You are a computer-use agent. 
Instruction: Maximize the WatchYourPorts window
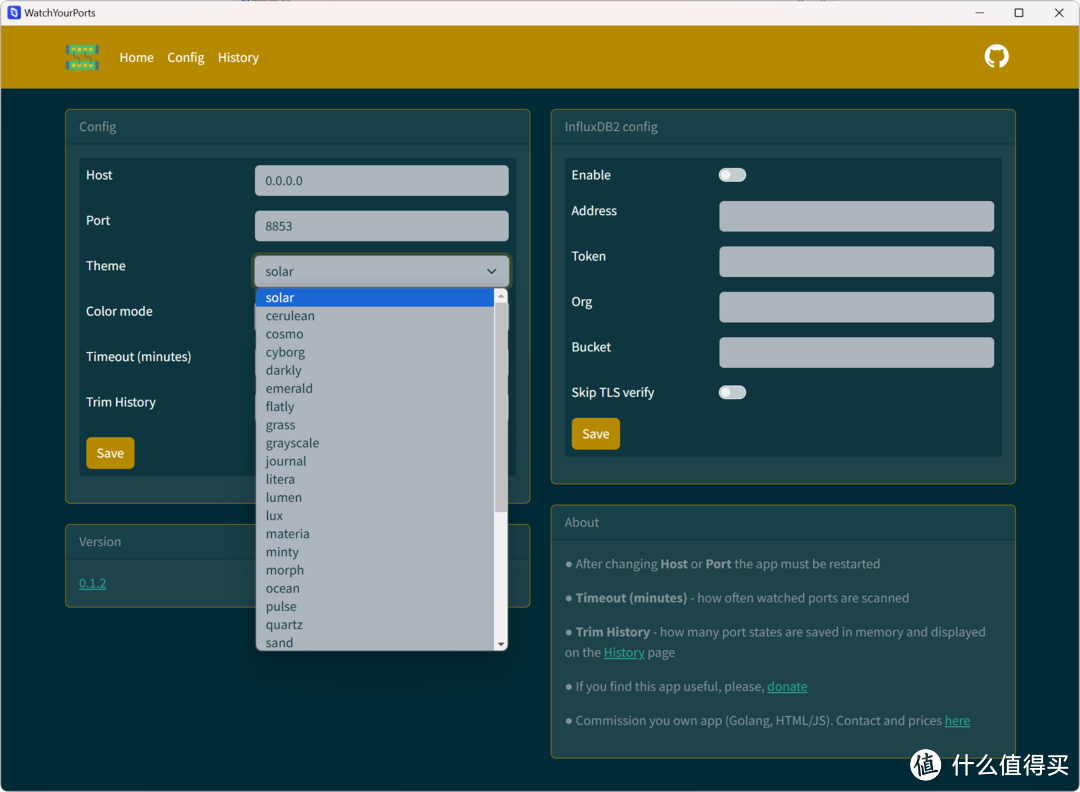(x=1018, y=13)
